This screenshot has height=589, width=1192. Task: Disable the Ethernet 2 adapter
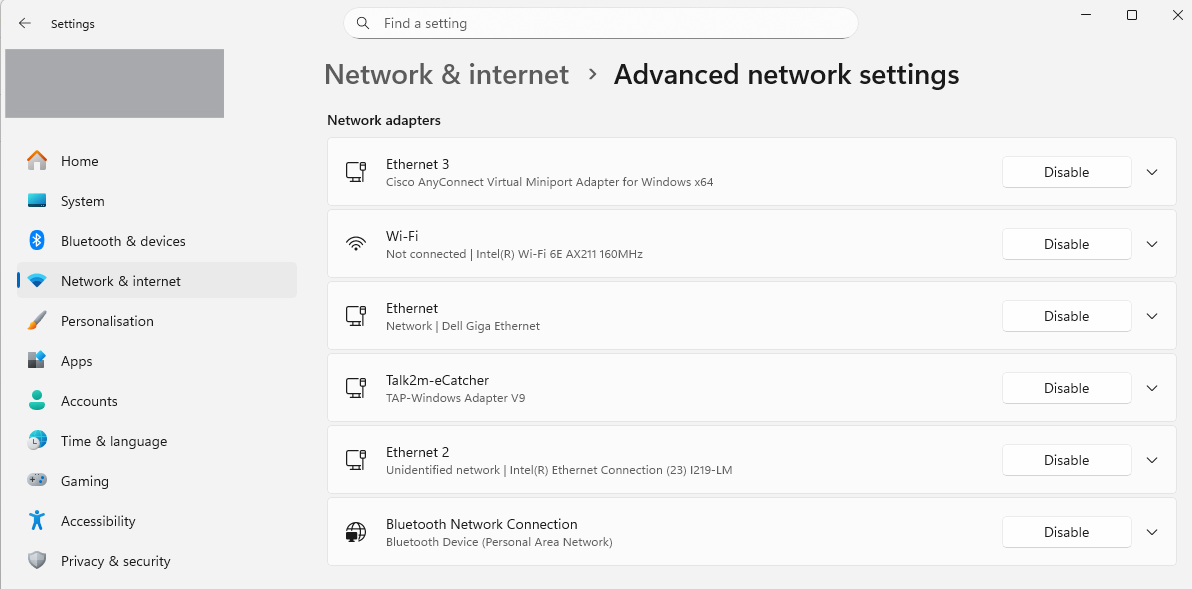1066,460
